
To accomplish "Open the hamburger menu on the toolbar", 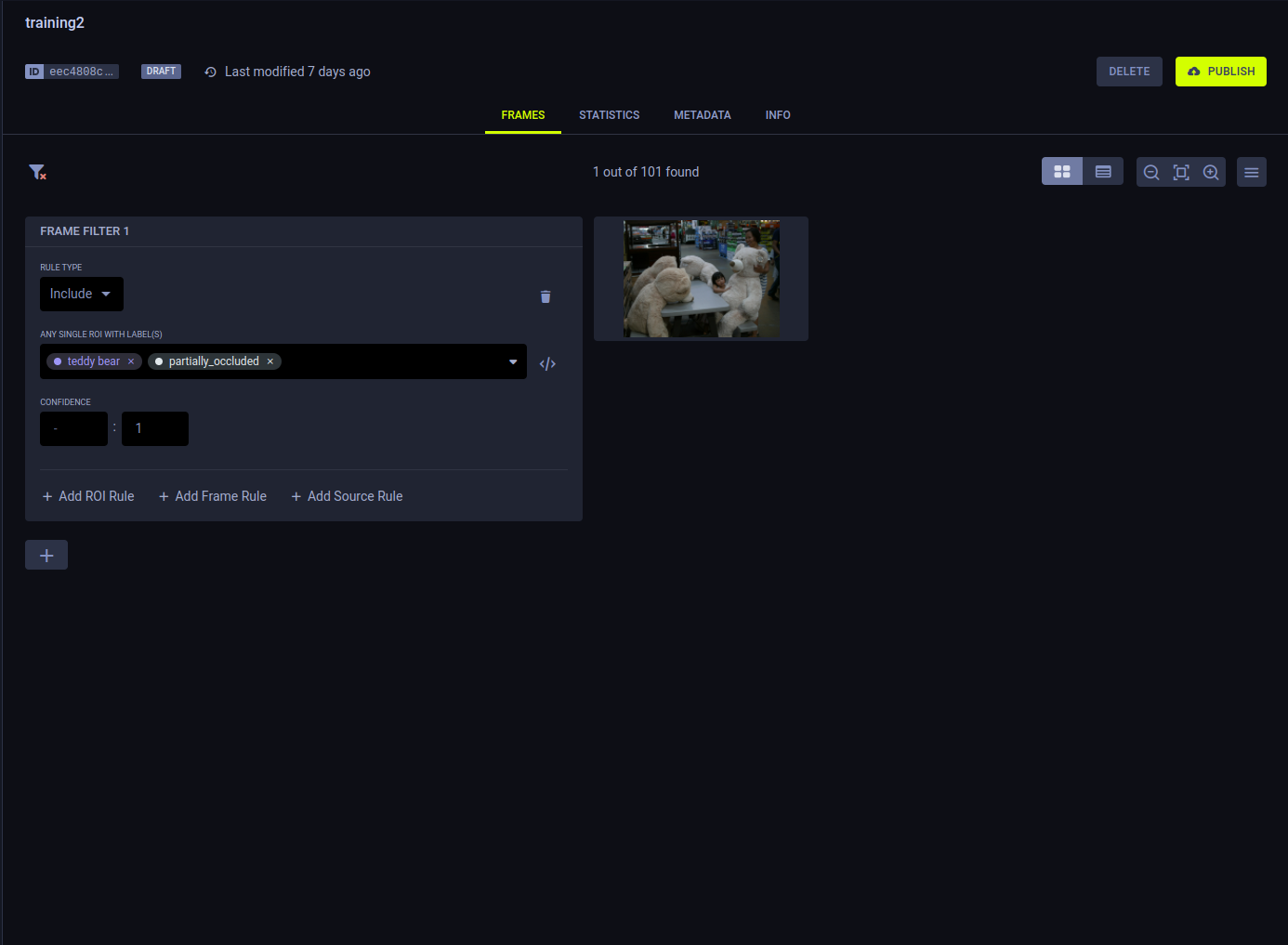I will click(x=1252, y=172).
